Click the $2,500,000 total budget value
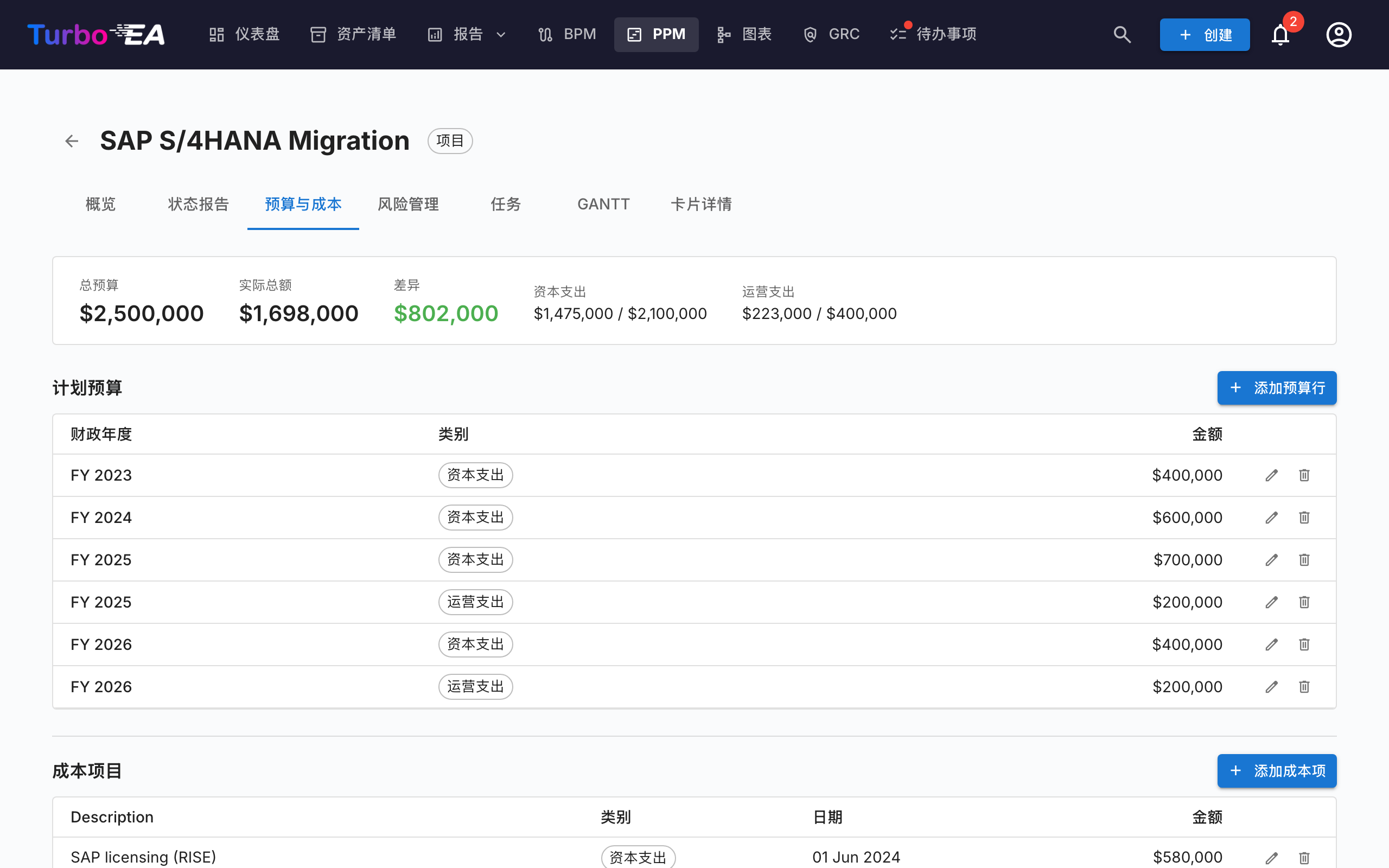 click(x=142, y=314)
